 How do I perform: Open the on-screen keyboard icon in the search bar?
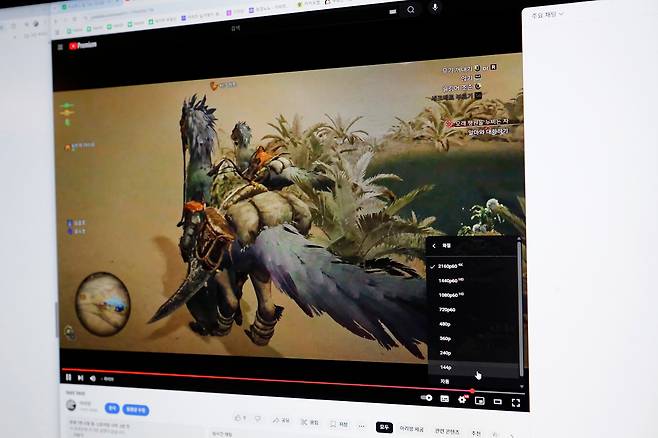click(393, 12)
